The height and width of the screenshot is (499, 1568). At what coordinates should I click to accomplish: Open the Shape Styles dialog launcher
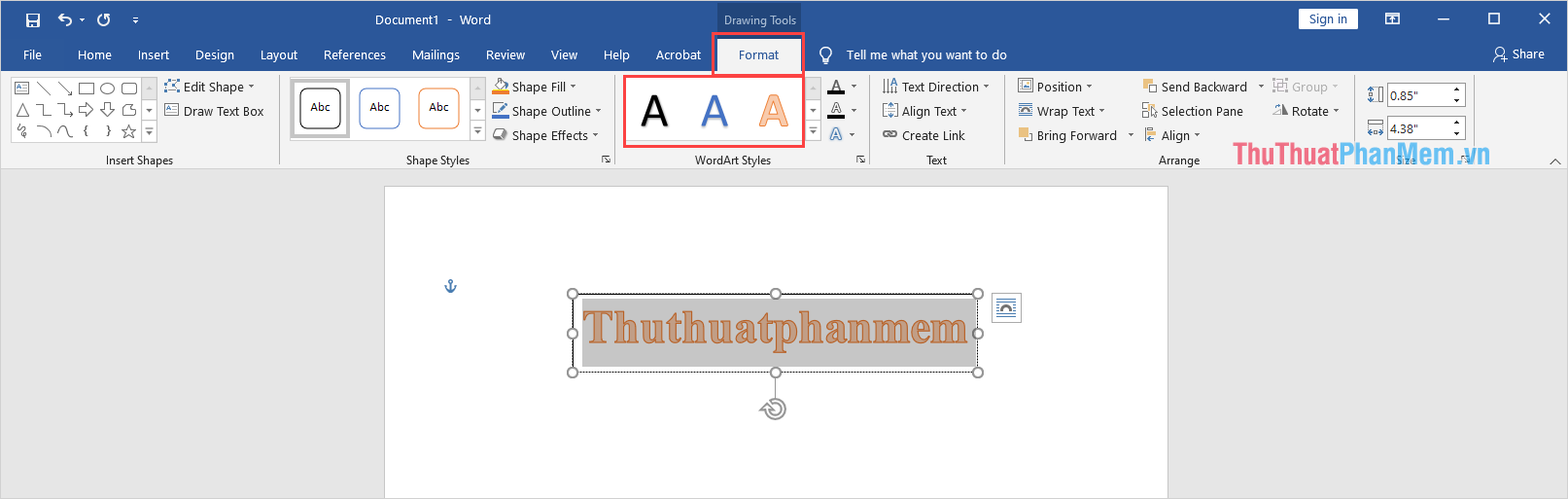pos(606,160)
